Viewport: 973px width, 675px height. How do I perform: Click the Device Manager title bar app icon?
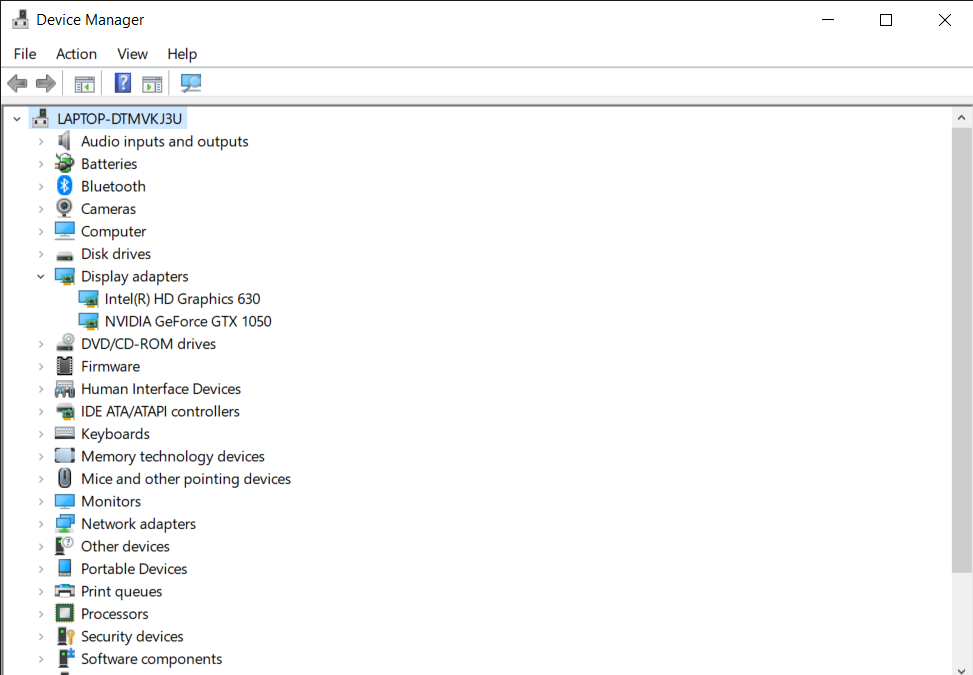(x=20, y=20)
